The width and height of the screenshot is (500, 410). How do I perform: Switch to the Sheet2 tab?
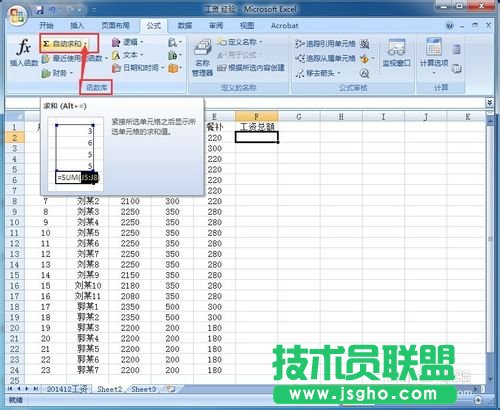pyautogui.click(x=110, y=389)
